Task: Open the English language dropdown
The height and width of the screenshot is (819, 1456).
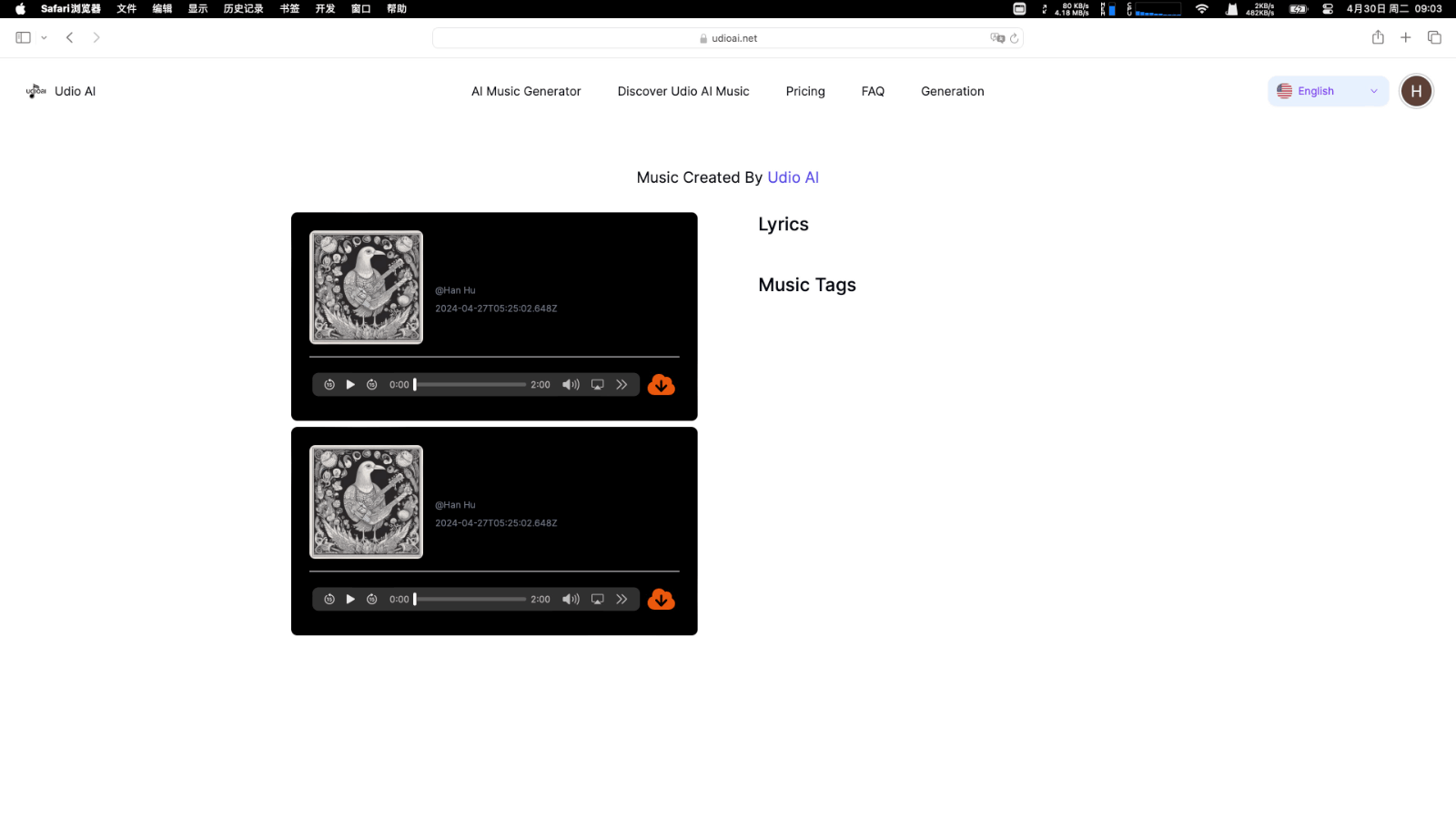Action: 1328,91
